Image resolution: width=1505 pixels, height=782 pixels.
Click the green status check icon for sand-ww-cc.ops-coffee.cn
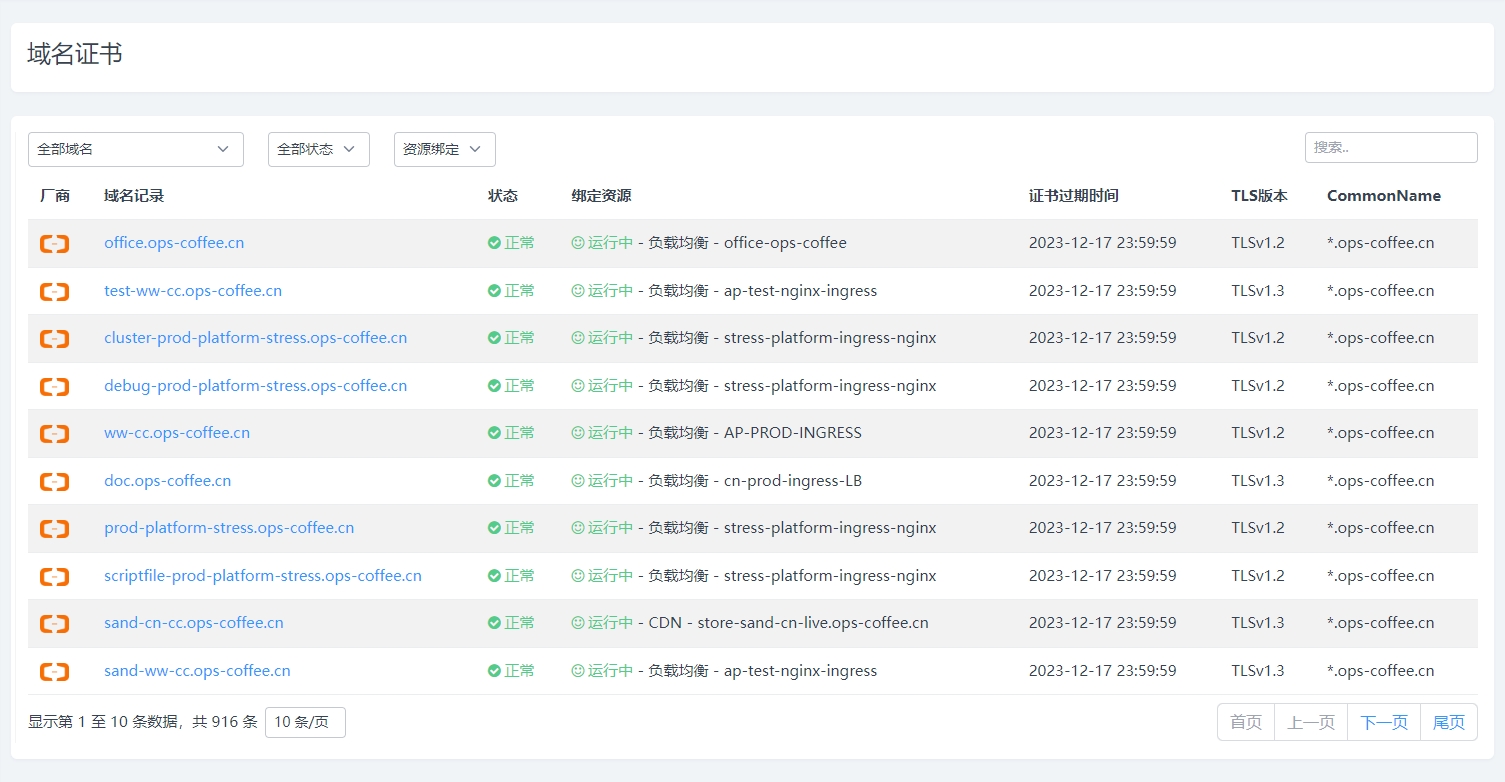(x=494, y=671)
